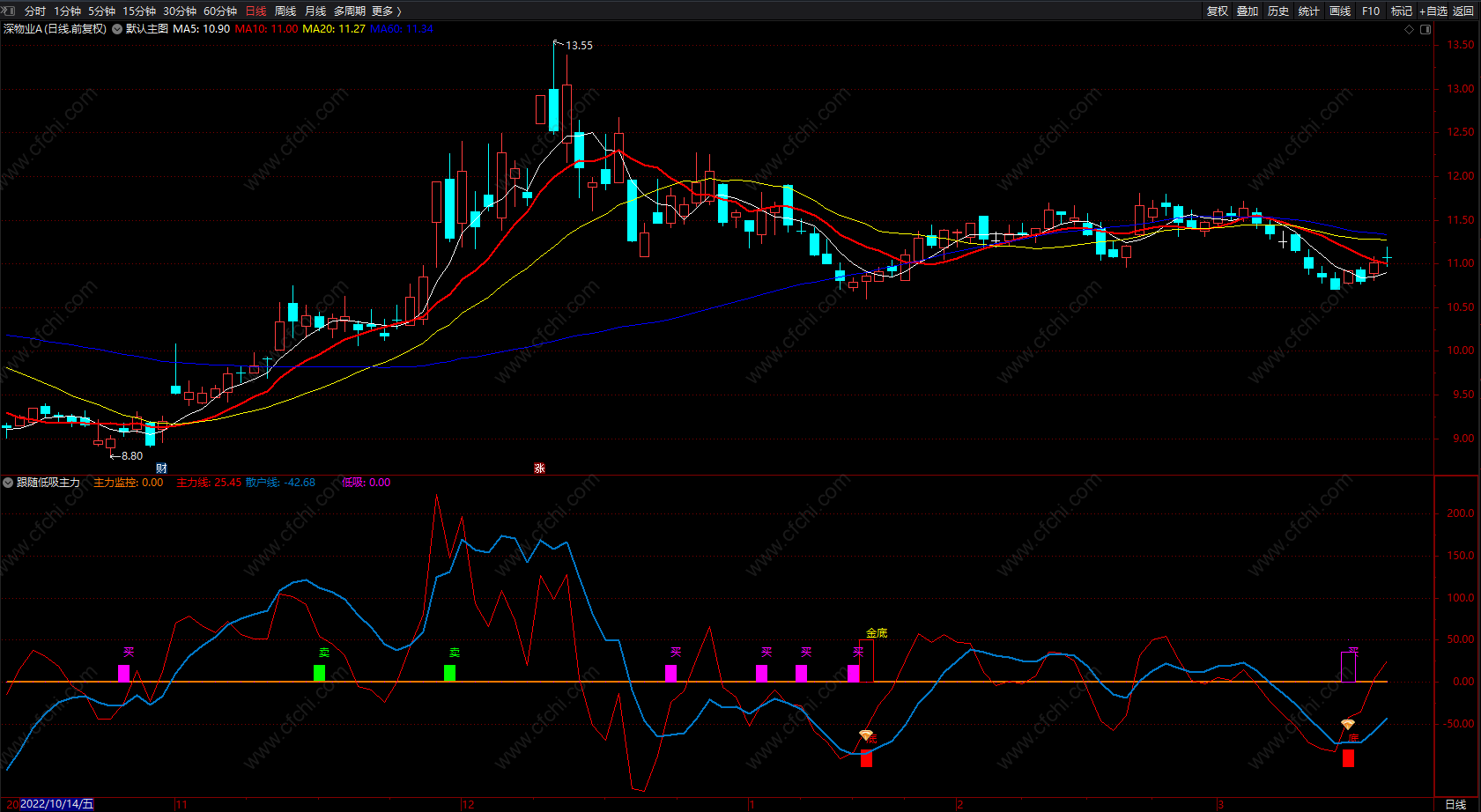The image size is (1481, 812).
Task: Switch to 分时 time-share view
Action: (x=35, y=11)
